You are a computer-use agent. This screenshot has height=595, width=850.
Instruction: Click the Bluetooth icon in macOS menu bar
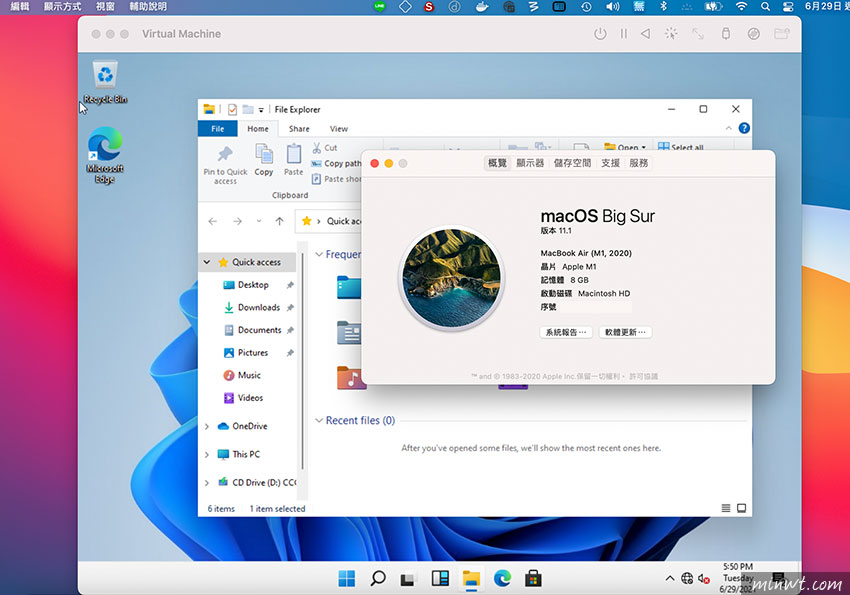(x=663, y=7)
